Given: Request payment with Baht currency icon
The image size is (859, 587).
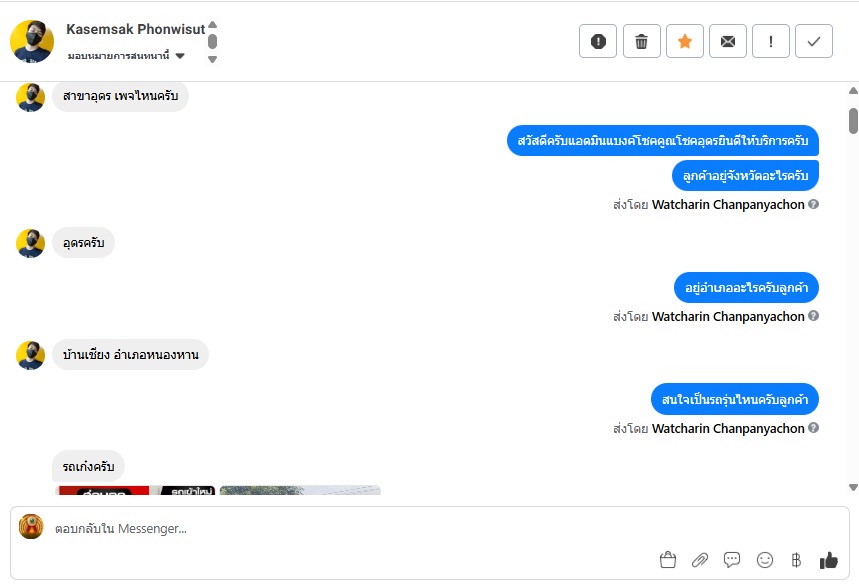Looking at the screenshot, I should 796,560.
